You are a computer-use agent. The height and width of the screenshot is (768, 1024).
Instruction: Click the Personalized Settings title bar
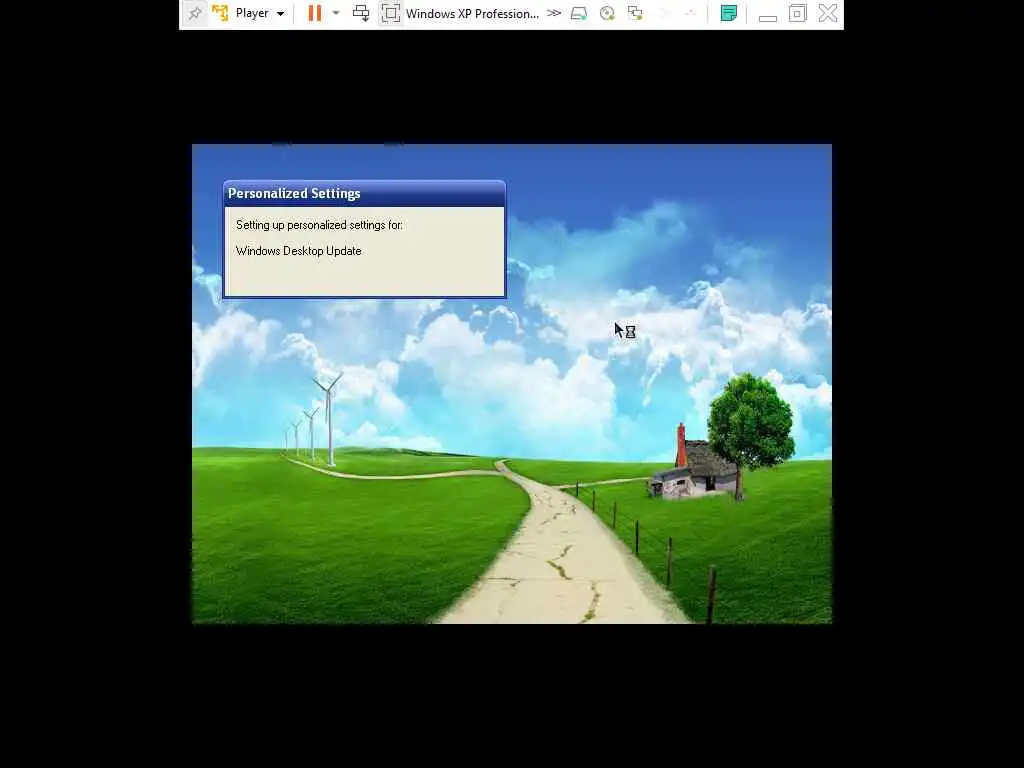tap(364, 194)
